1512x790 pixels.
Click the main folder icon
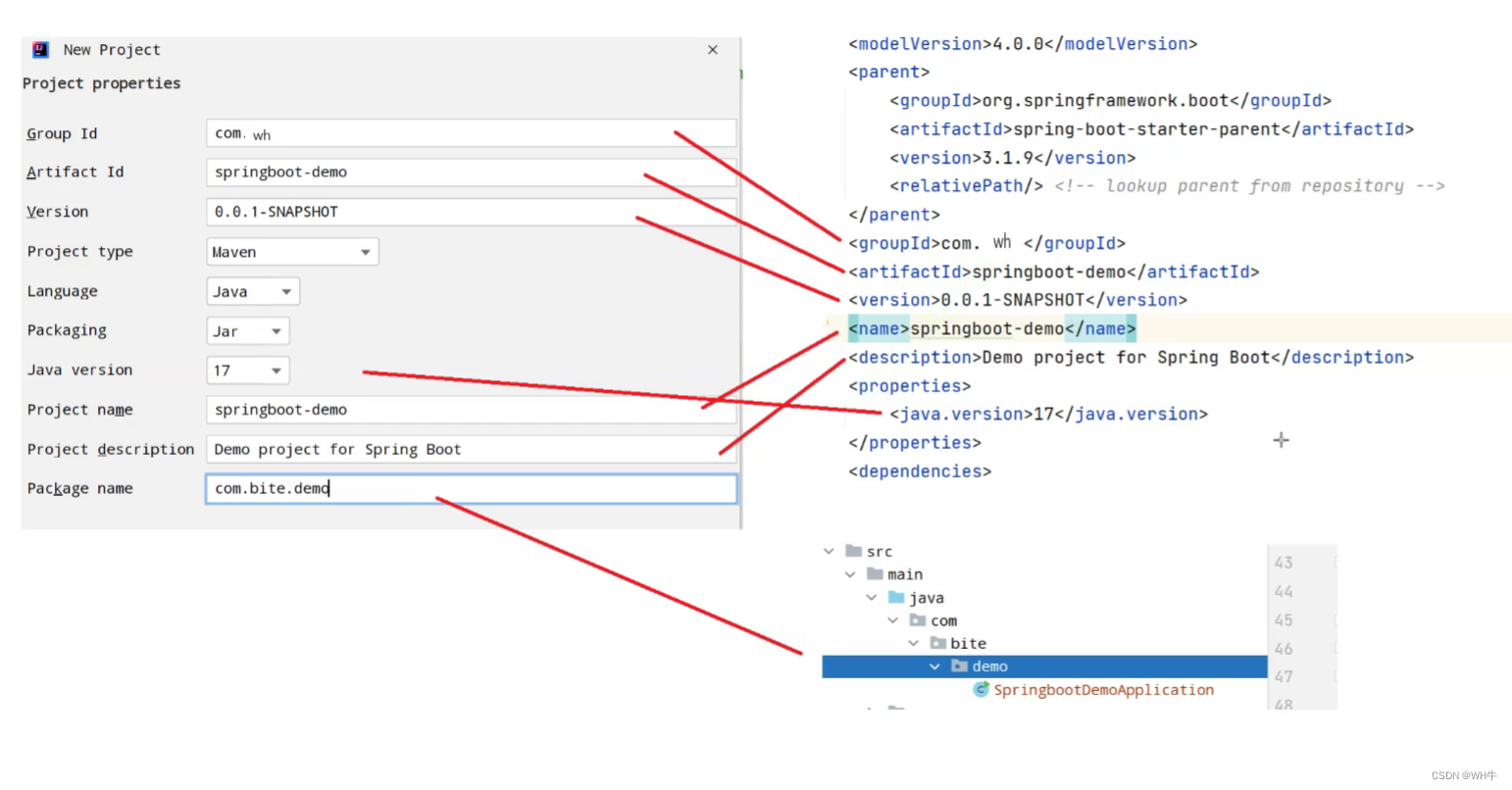coord(875,573)
